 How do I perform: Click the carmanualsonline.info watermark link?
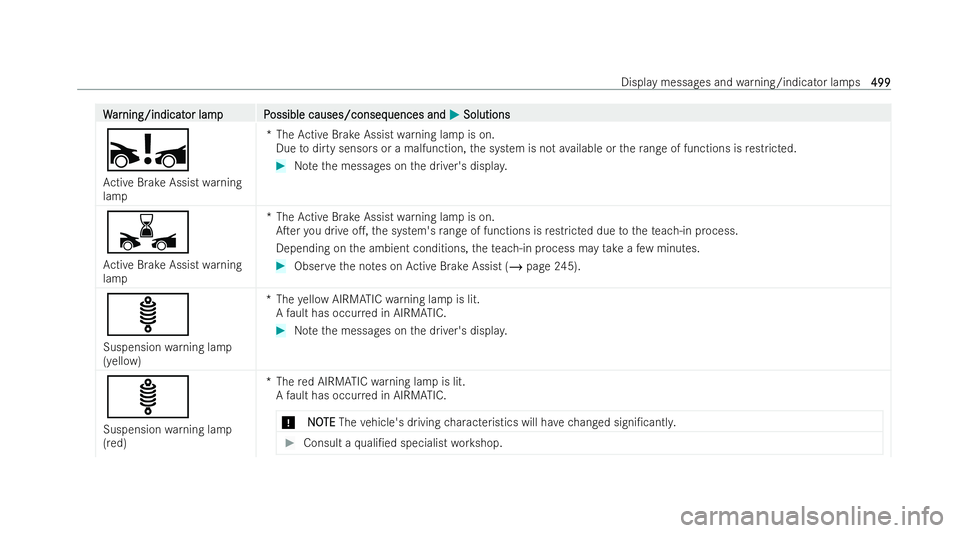812,516
